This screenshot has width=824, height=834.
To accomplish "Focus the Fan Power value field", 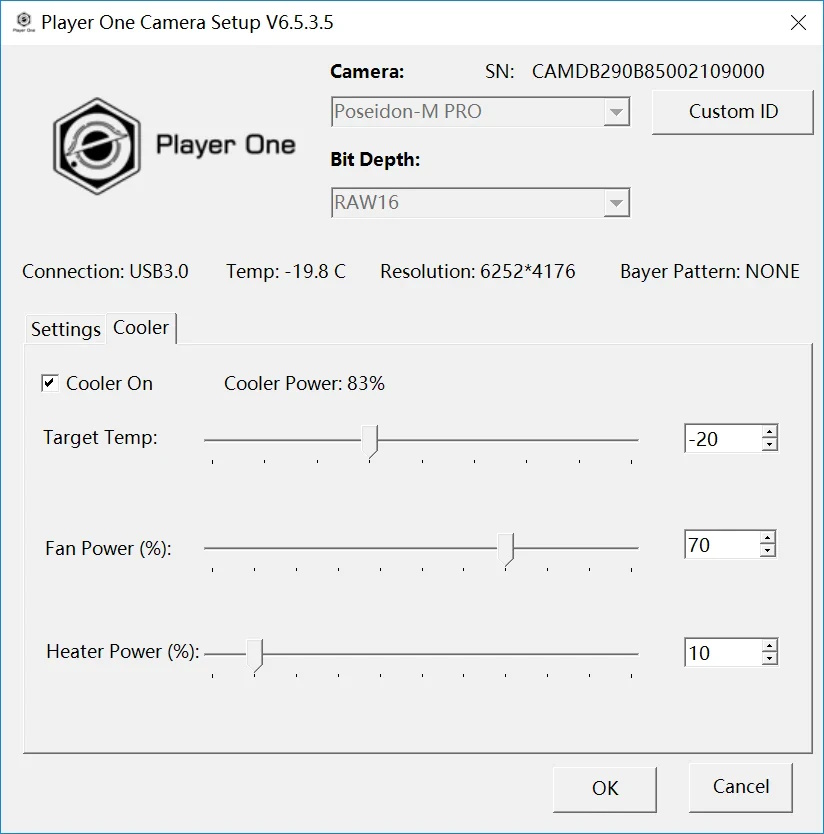I will tap(720, 545).
